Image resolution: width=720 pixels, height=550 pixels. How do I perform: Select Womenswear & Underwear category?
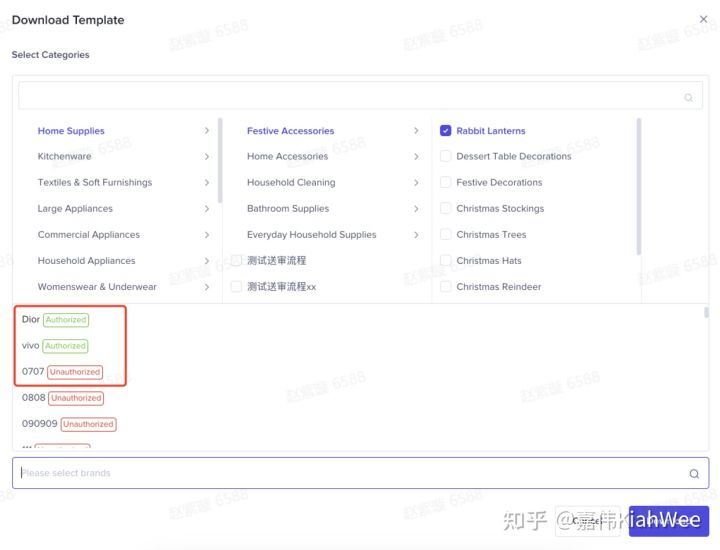tap(97, 286)
